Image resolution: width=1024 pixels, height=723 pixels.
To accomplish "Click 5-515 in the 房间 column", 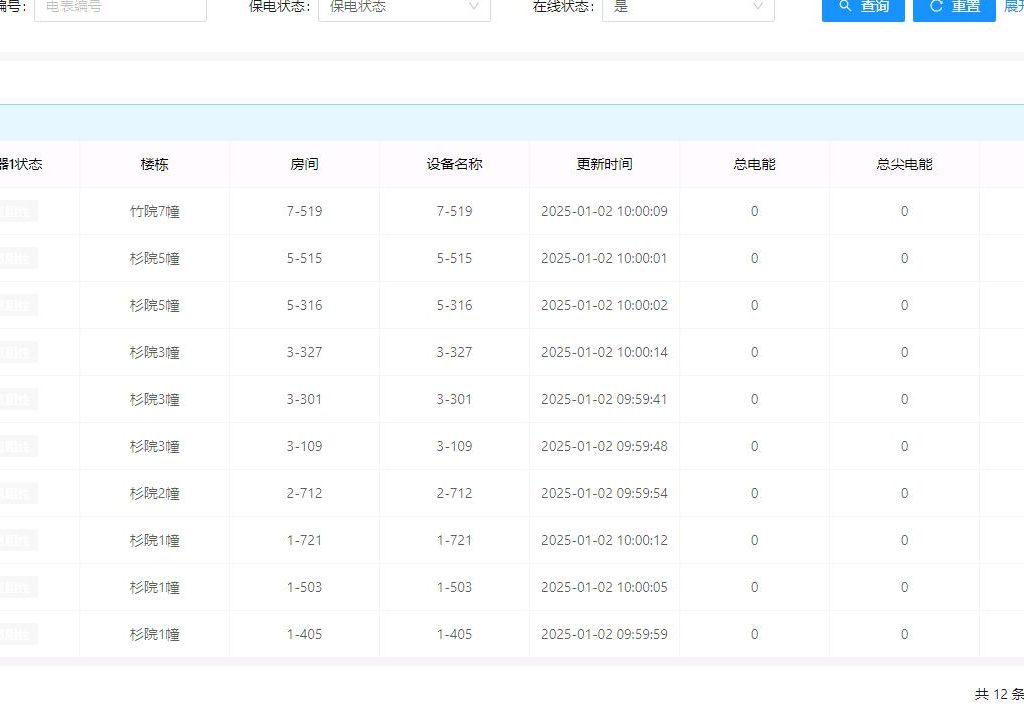I will pos(304,259).
